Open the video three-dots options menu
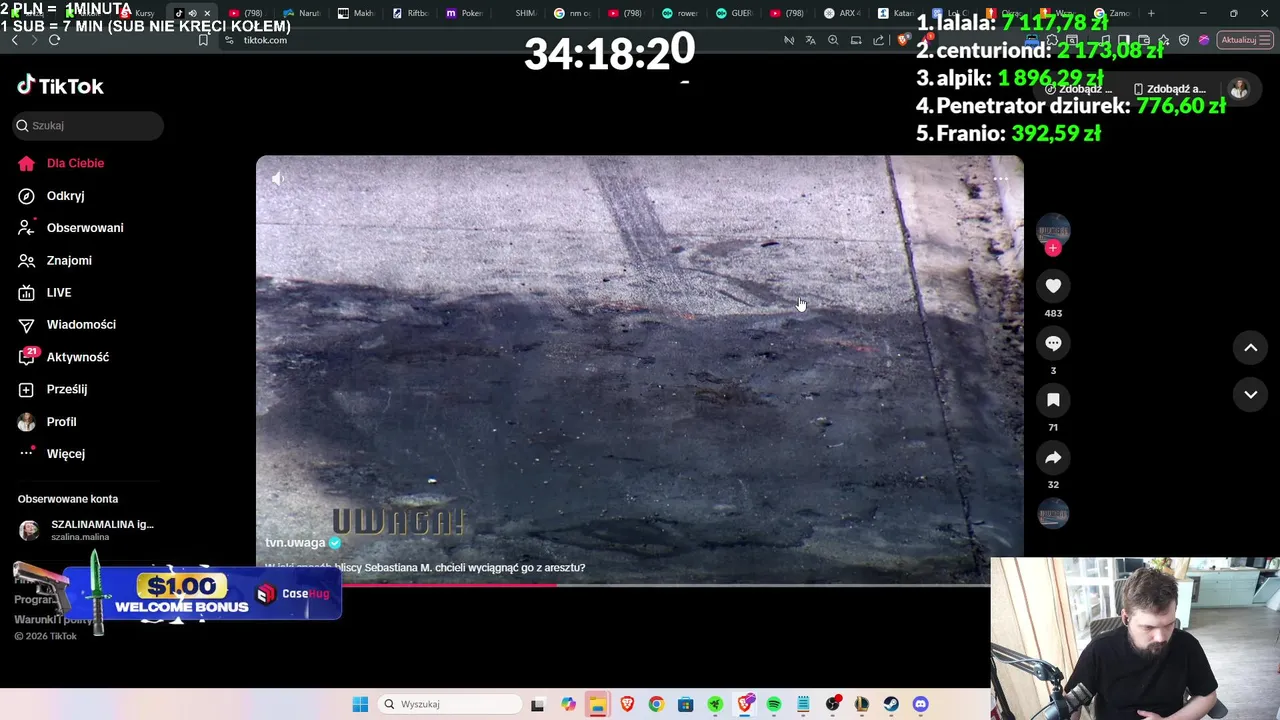 pyautogui.click(x=1000, y=179)
